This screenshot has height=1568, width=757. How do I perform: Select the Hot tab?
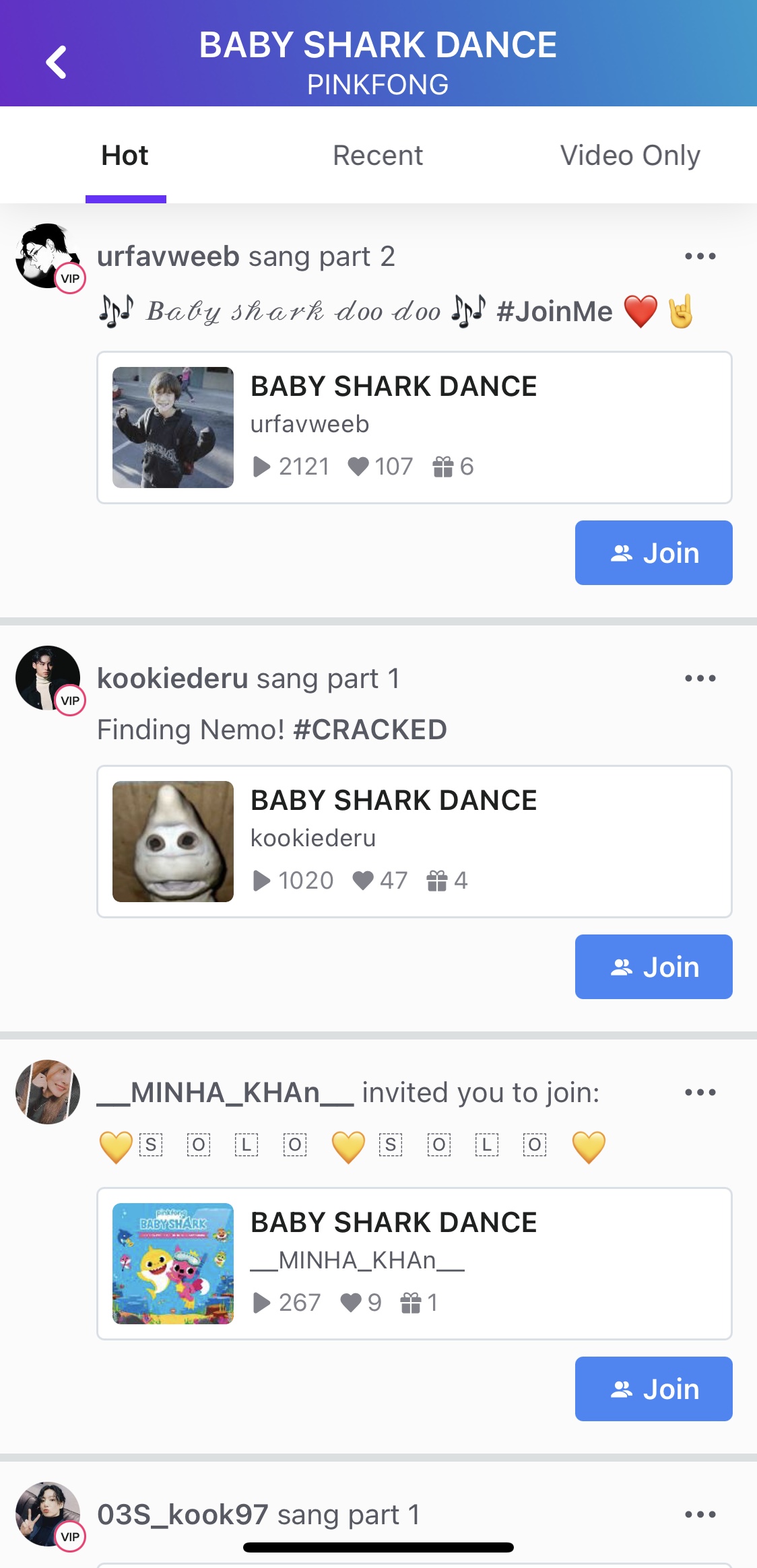125,156
